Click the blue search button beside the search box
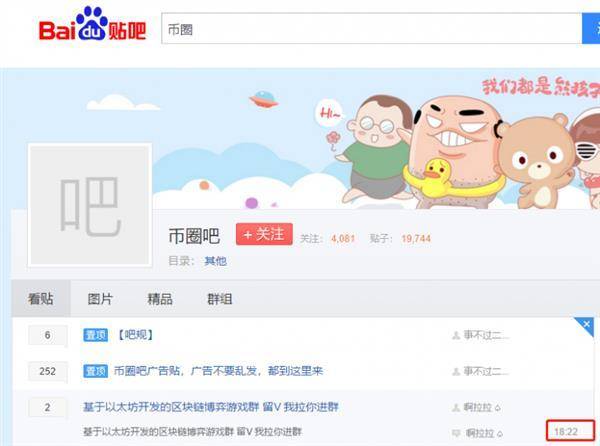Image resolution: width=600 pixels, height=446 pixels. [x=591, y=29]
